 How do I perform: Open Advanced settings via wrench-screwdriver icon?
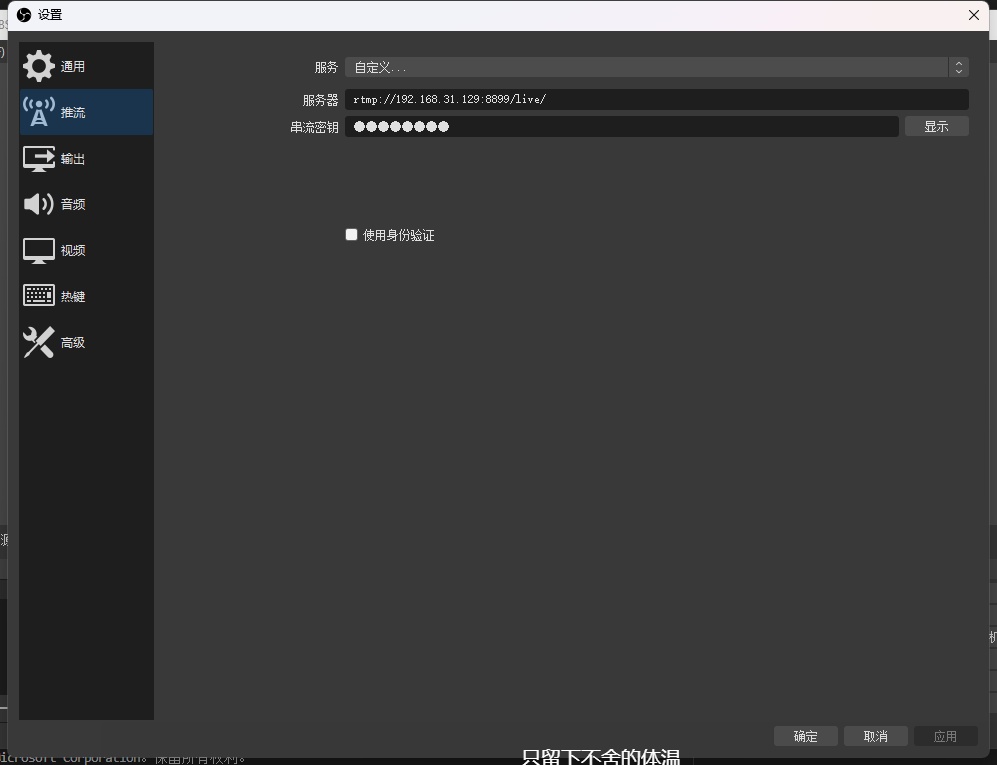coord(39,342)
